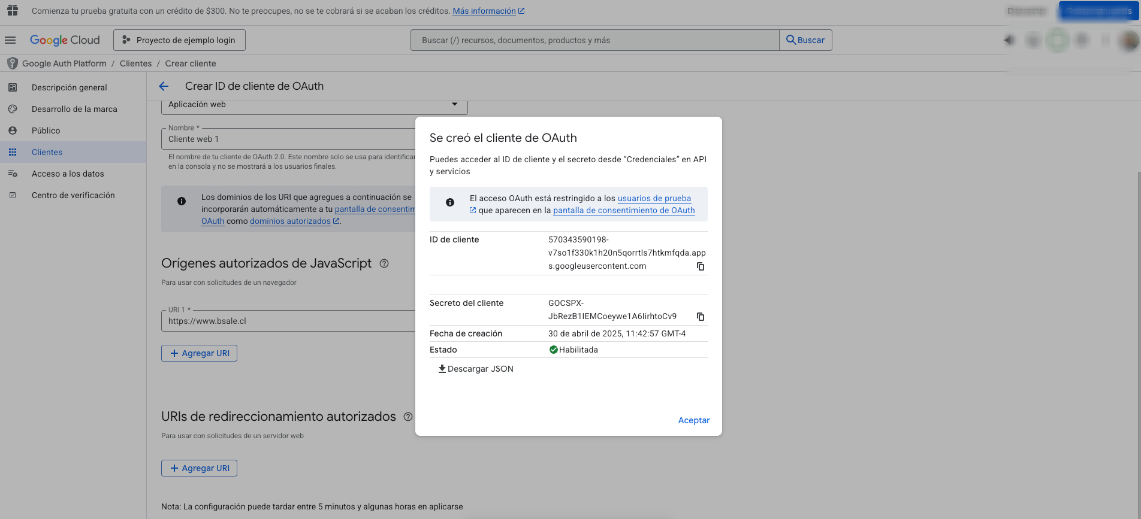Image resolution: width=1141 pixels, height=519 pixels.
Task: Select Clientes in the sidebar
Action: click(x=47, y=152)
